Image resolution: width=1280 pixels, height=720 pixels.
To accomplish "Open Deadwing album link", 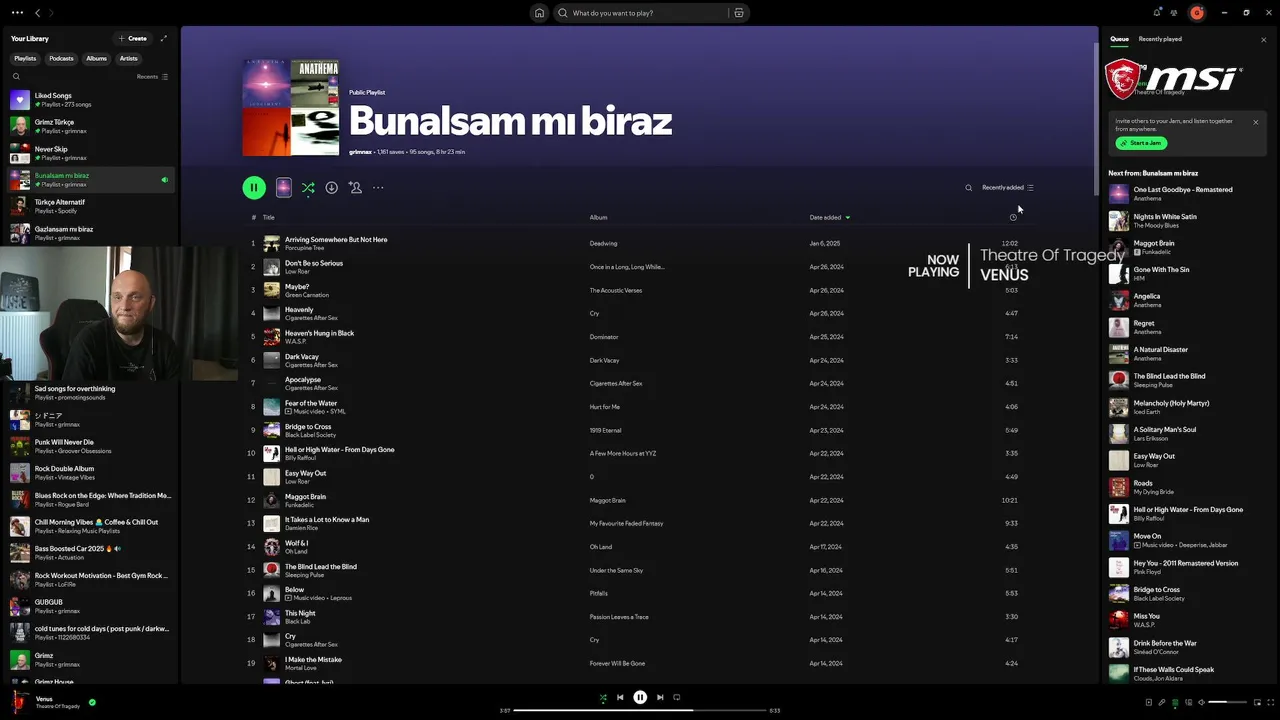I will pos(603,243).
